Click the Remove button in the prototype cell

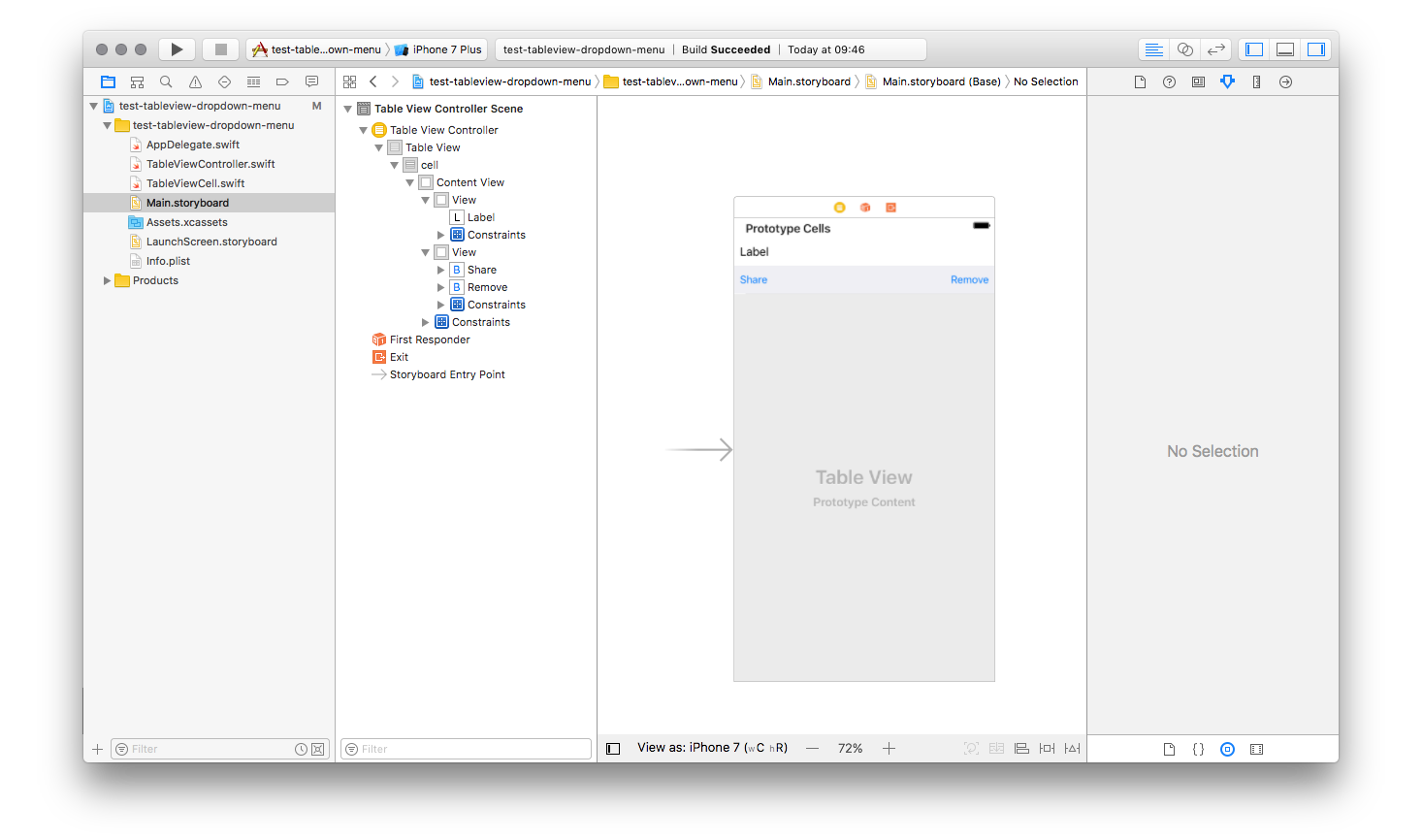coord(969,280)
